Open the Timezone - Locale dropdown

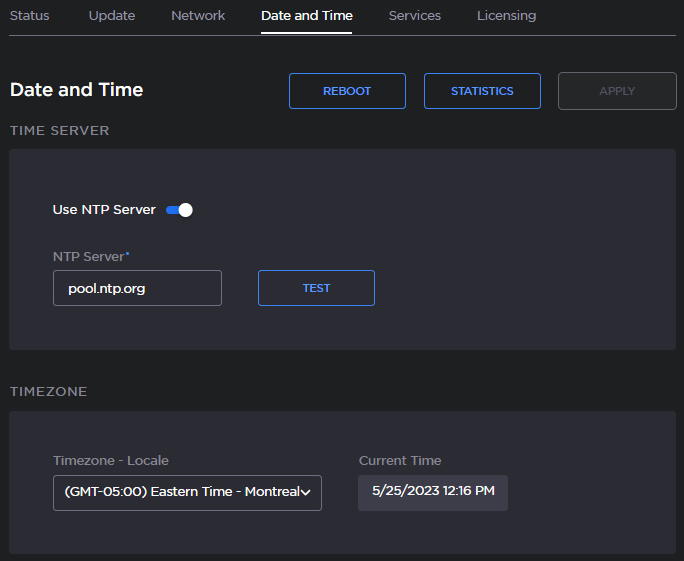pos(180,492)
